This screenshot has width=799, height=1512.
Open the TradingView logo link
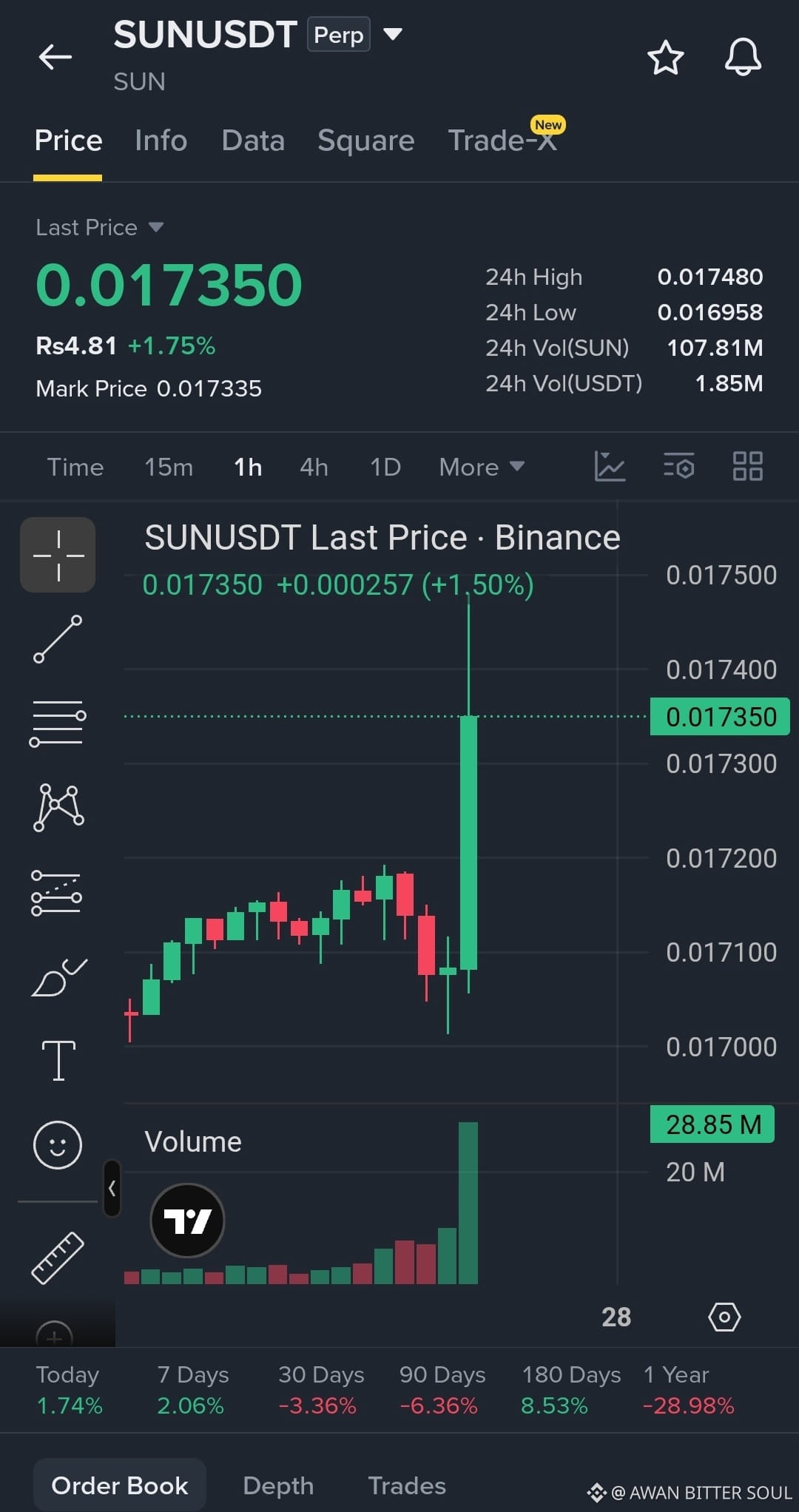point(187,1221)
